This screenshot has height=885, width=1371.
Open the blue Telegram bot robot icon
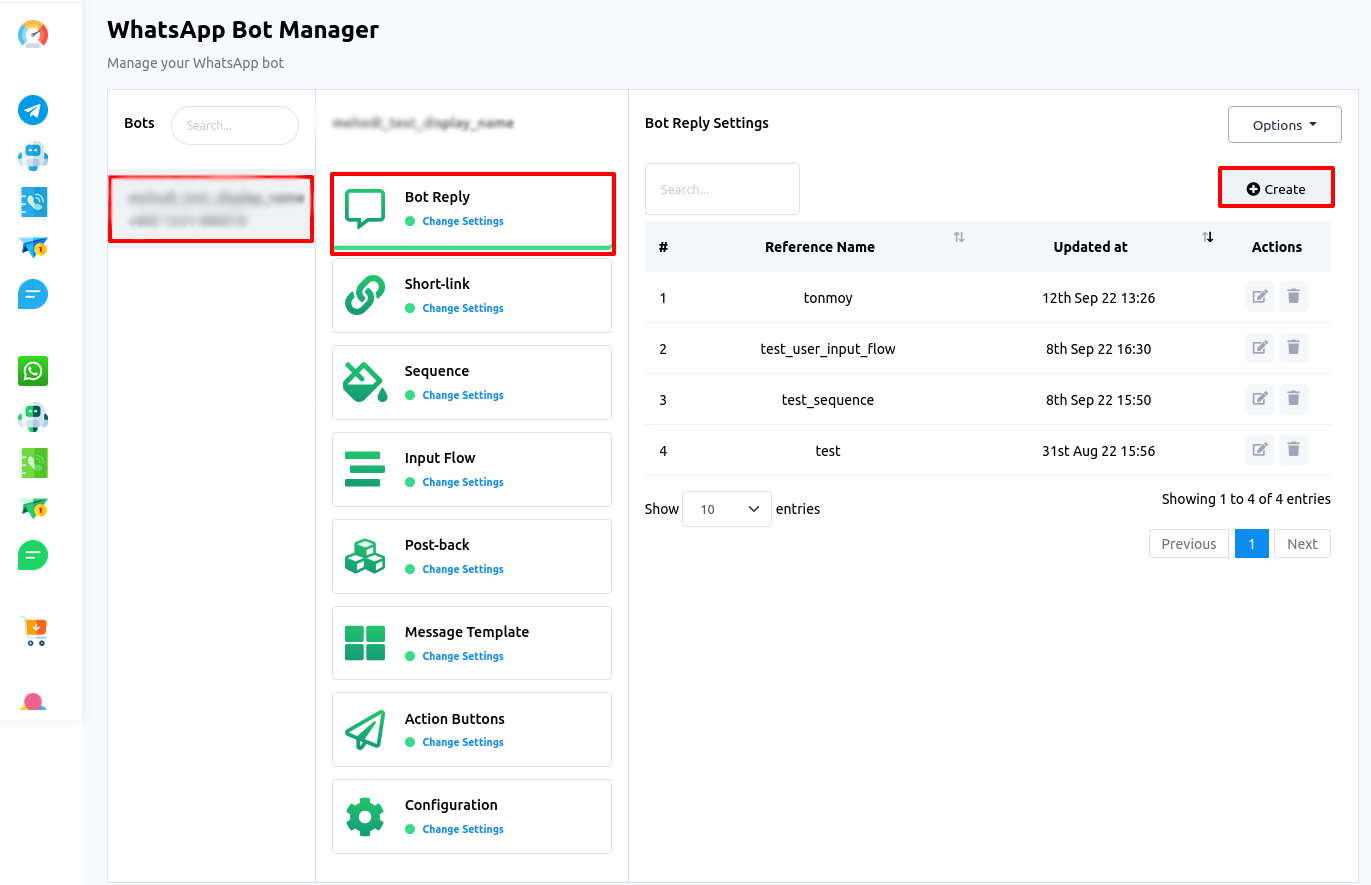(x=33, y=157)
